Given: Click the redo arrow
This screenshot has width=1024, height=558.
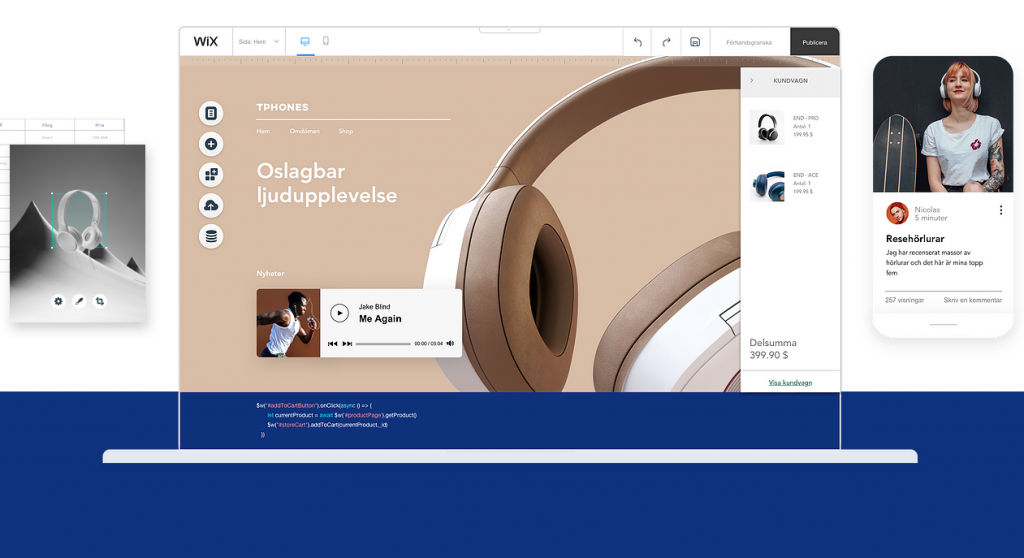Looking at the screenshot, I should (666, 42).
